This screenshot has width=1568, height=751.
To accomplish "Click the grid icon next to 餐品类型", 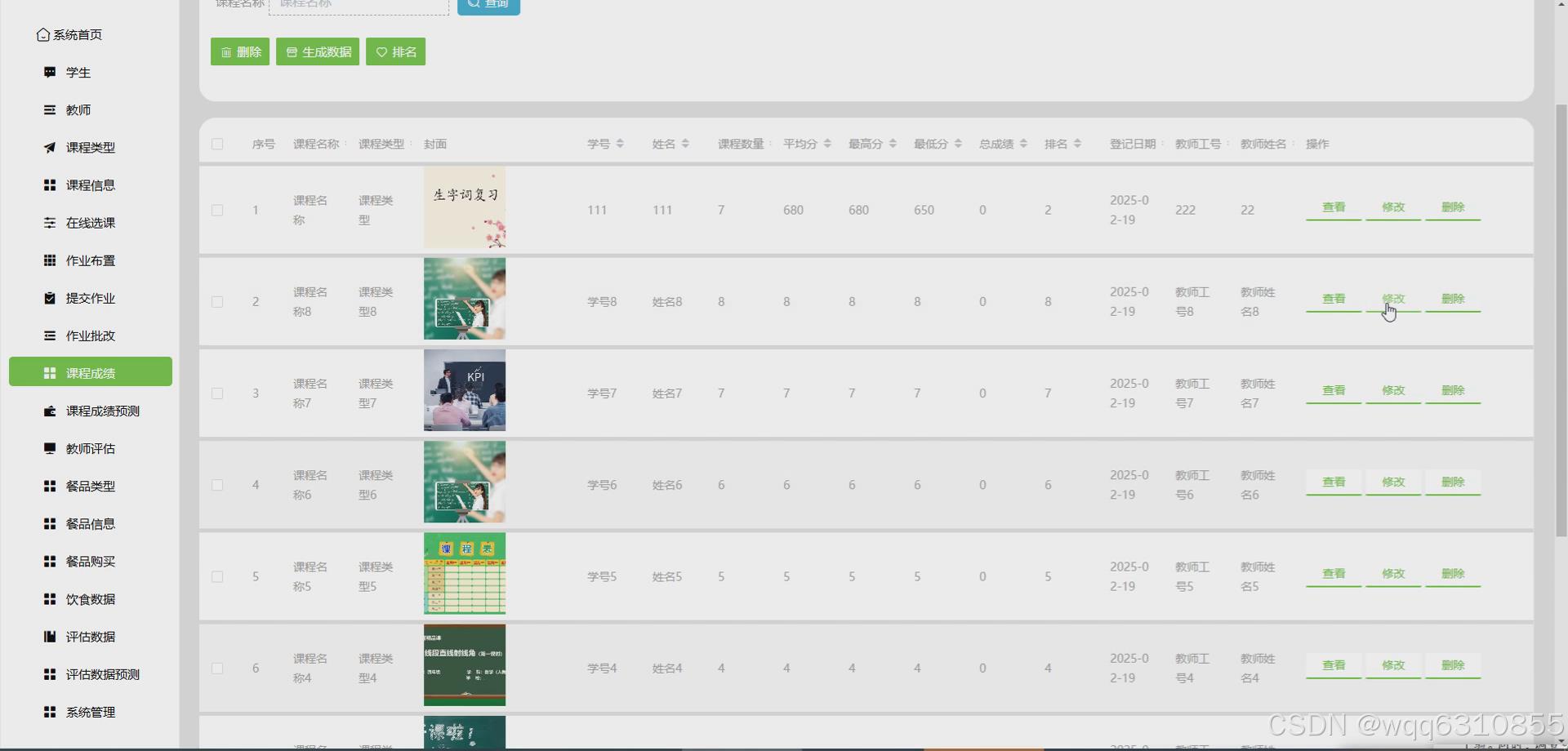I will pos(50,486).
